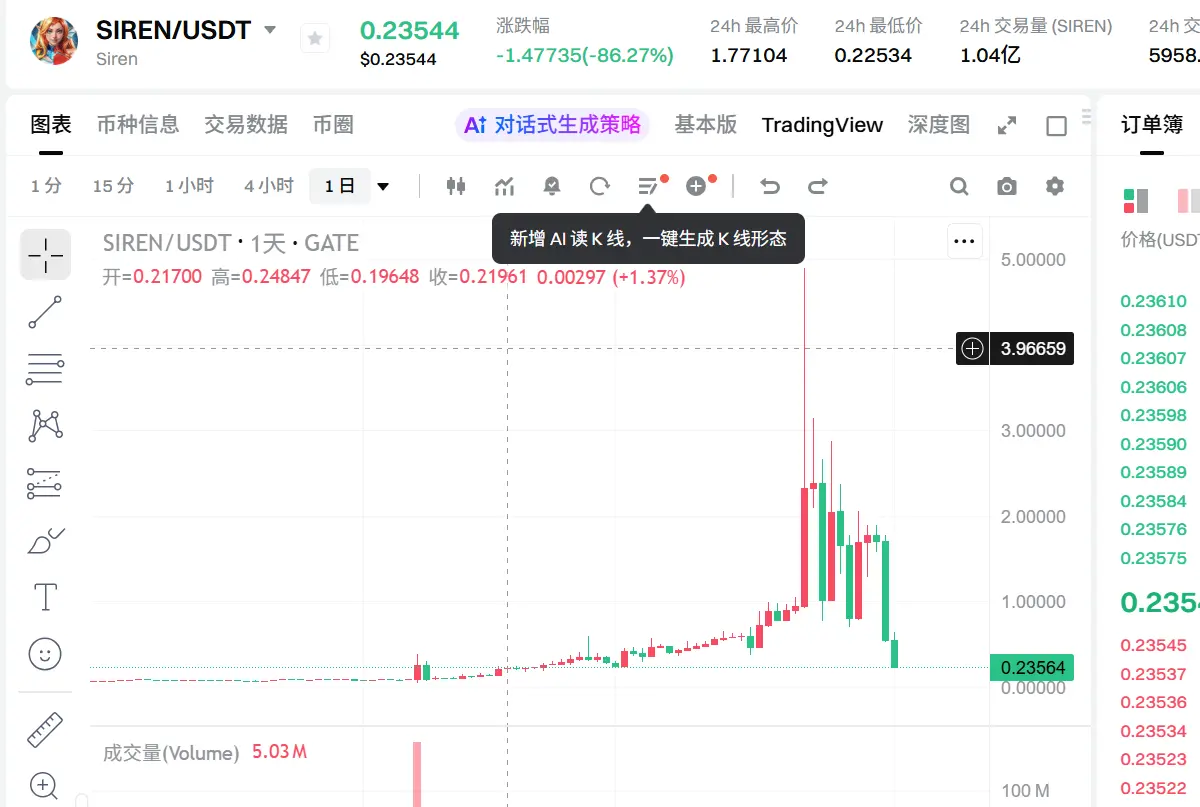Select the text annotation tool
Screen dimensions: 1200x807
coord(46,598)
